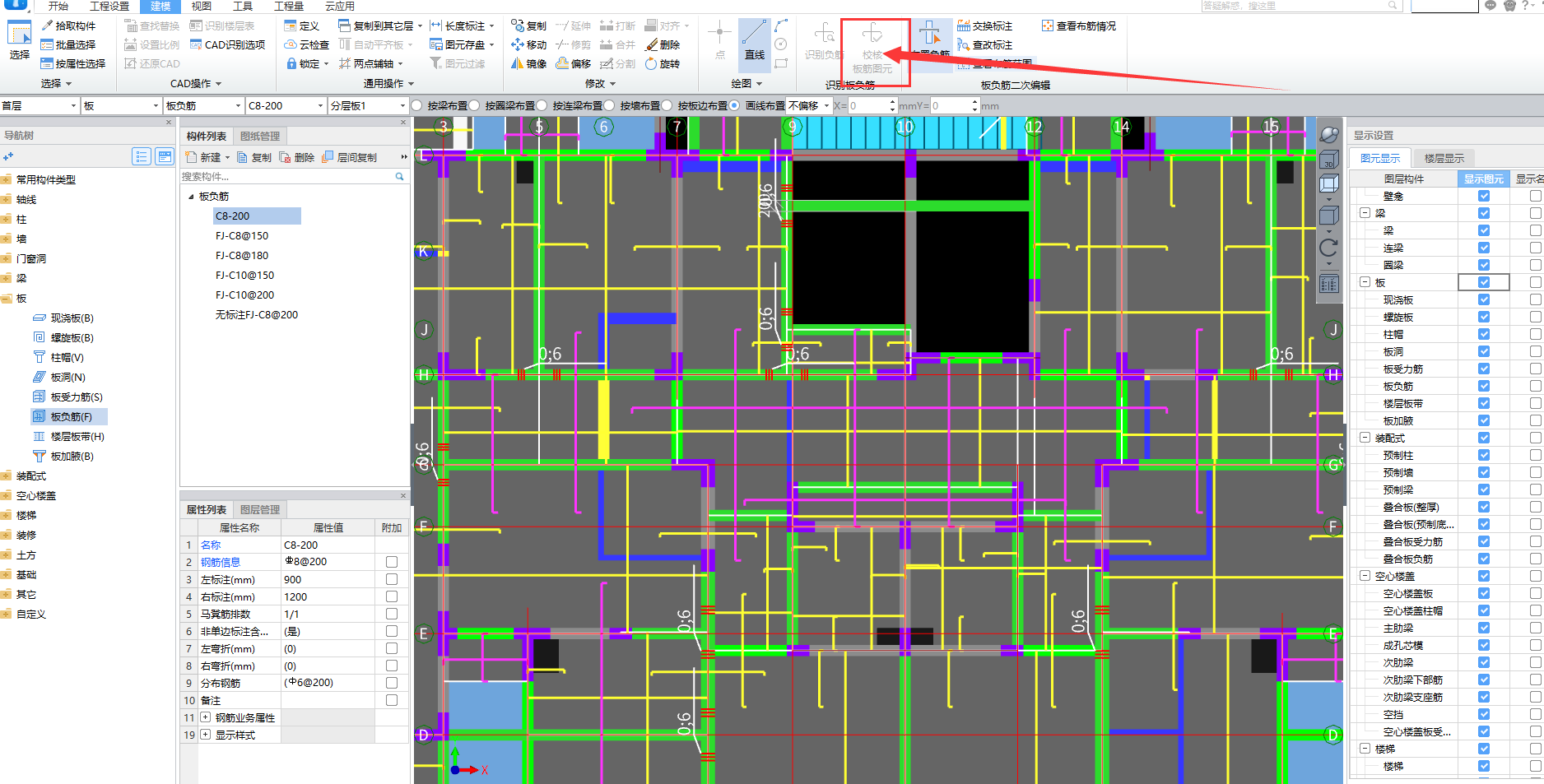The width and height of the screenshot is (1544, 784).
Task: Open the C8-200 component dropdown
Action: pyautogui.click(x=286, y=106)
